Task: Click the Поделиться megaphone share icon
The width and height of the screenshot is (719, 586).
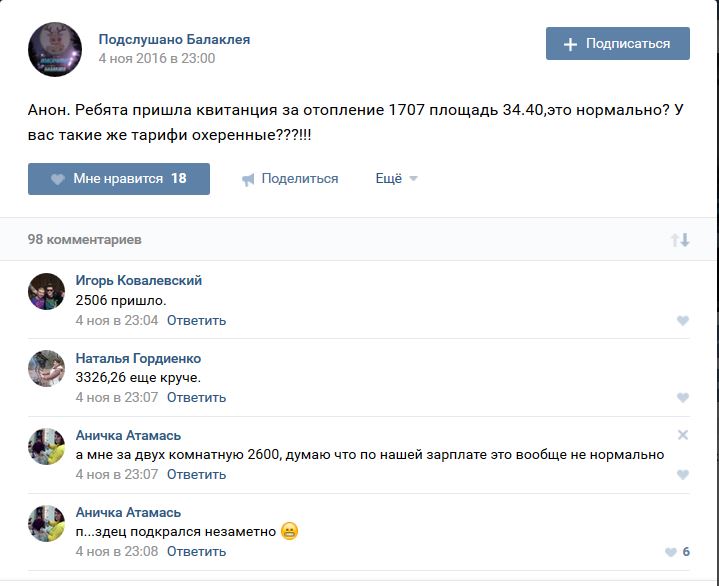Action: pyautogui.click(x=249, y=179)
